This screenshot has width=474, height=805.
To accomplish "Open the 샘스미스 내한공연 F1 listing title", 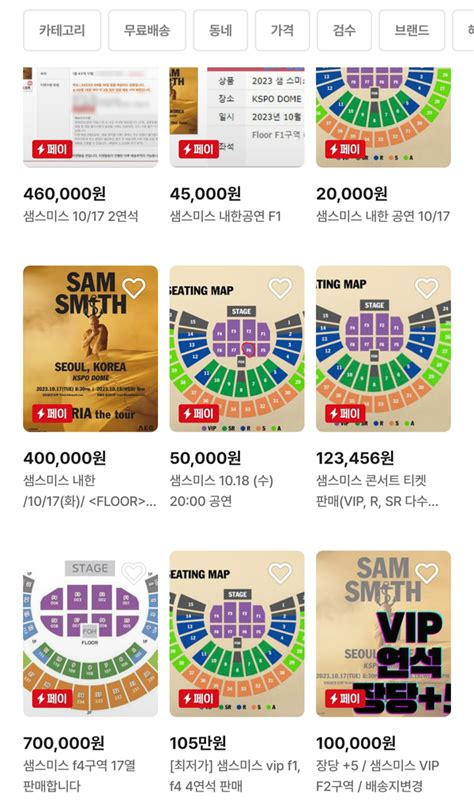I will pyautogui.click(x=225, y=216).
